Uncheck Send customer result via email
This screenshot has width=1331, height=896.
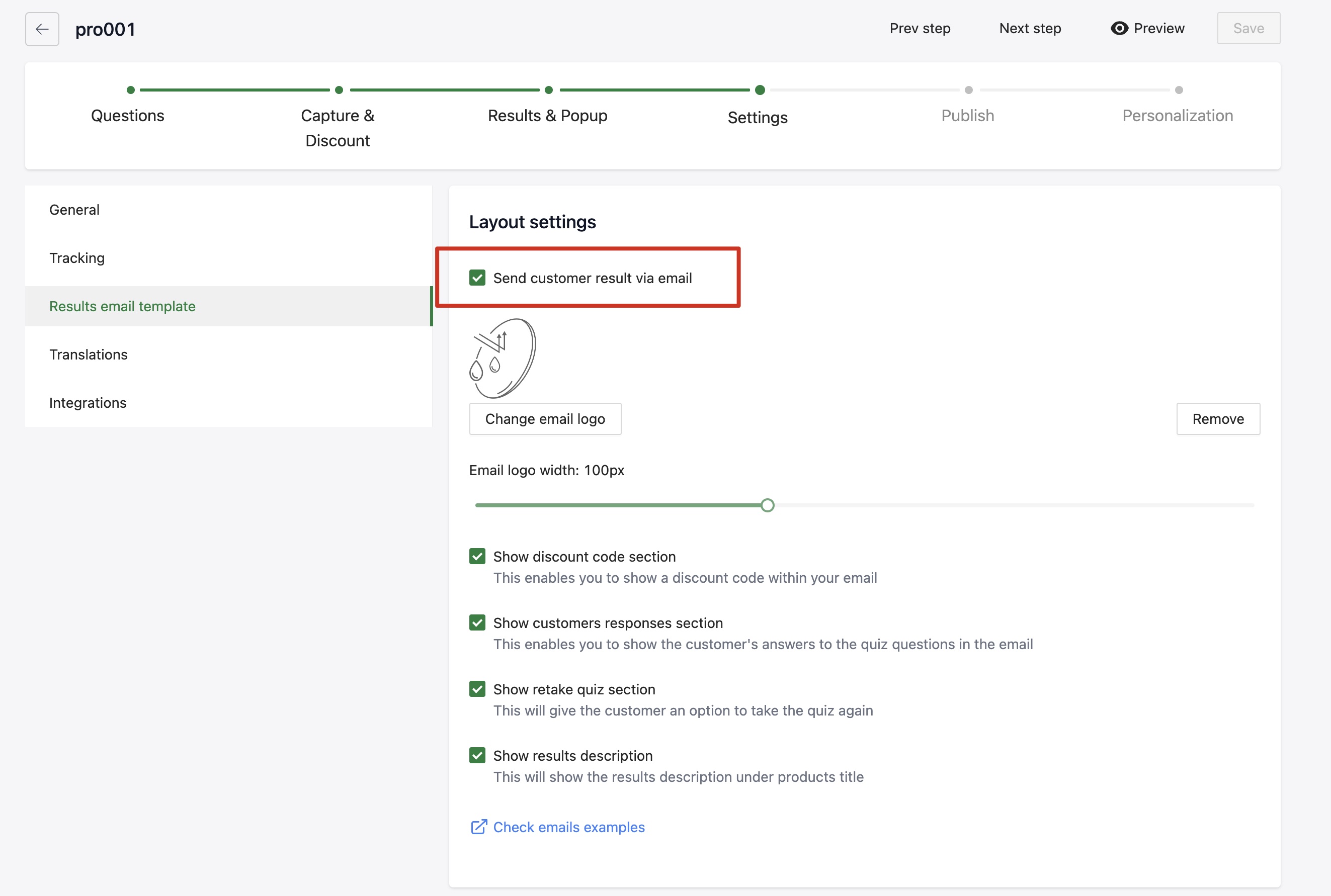tap(477, 278)
